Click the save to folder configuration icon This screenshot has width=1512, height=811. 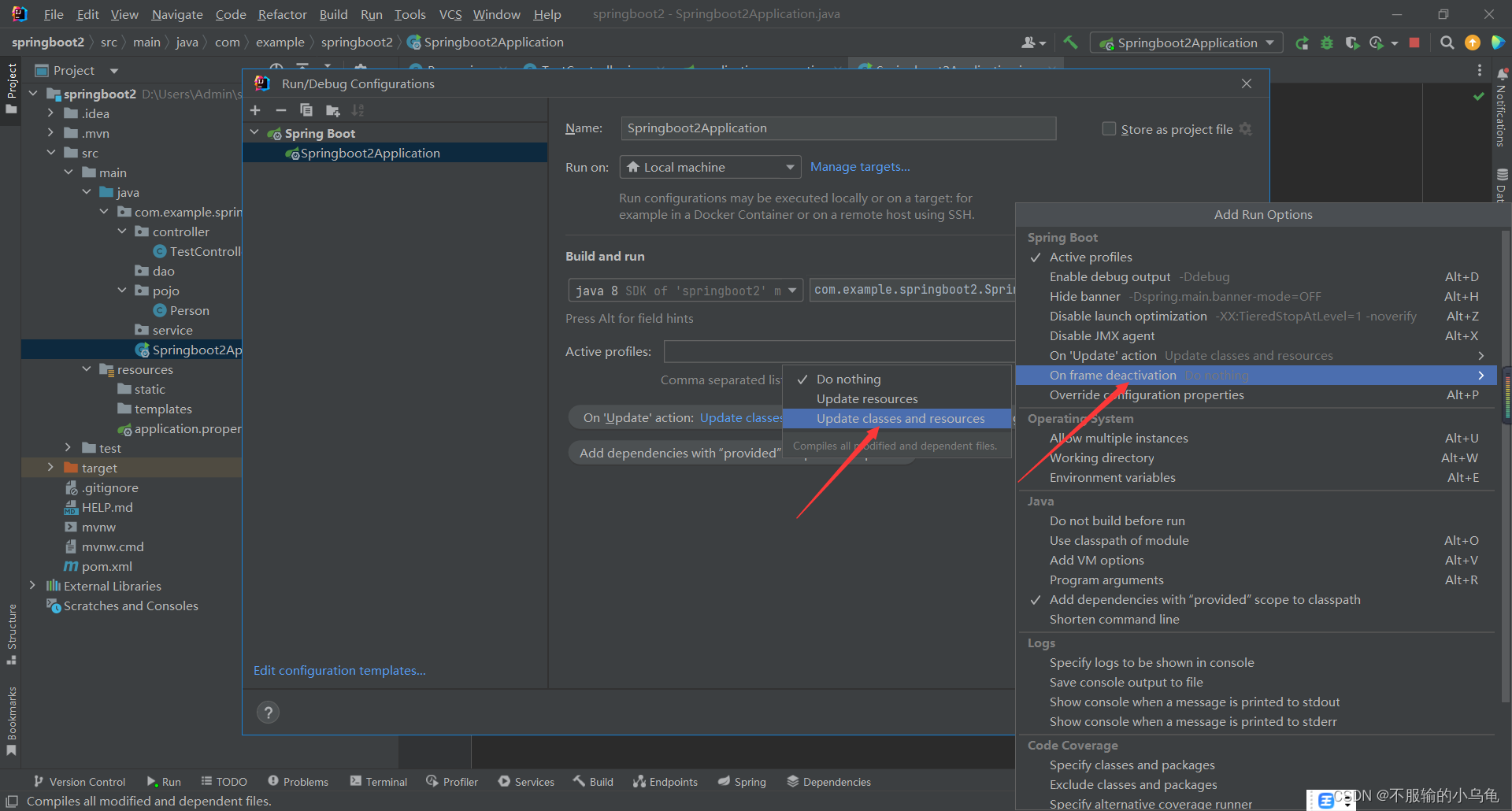(332, 110)
